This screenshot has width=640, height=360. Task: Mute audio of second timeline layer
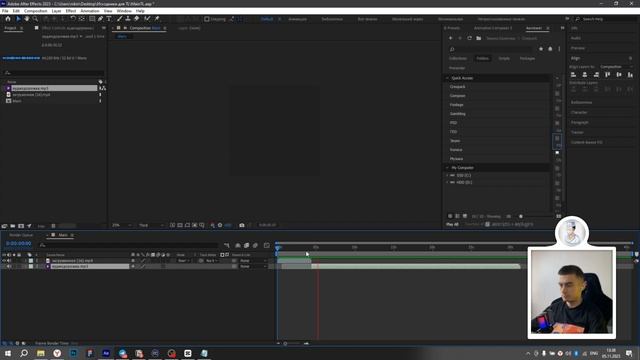(9, 267)
